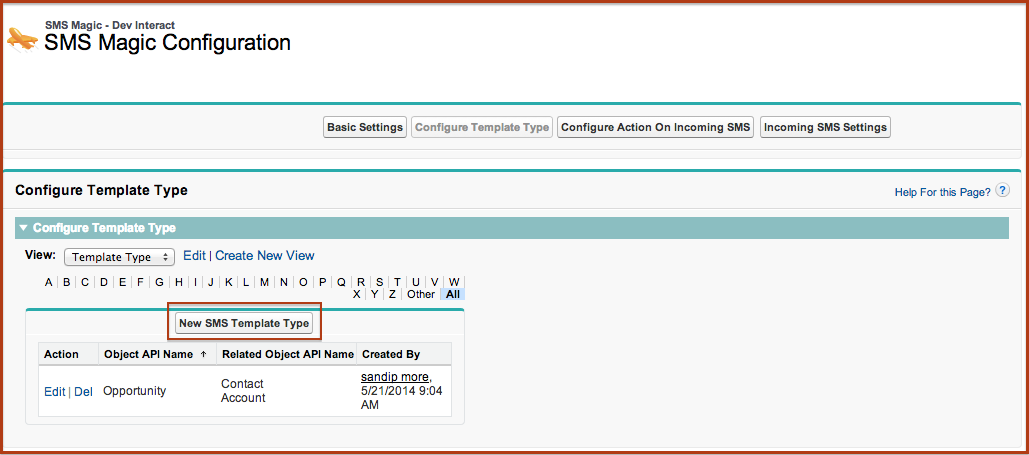
Task: Edit the Opportunity template type row
Action: coord(54,391)
